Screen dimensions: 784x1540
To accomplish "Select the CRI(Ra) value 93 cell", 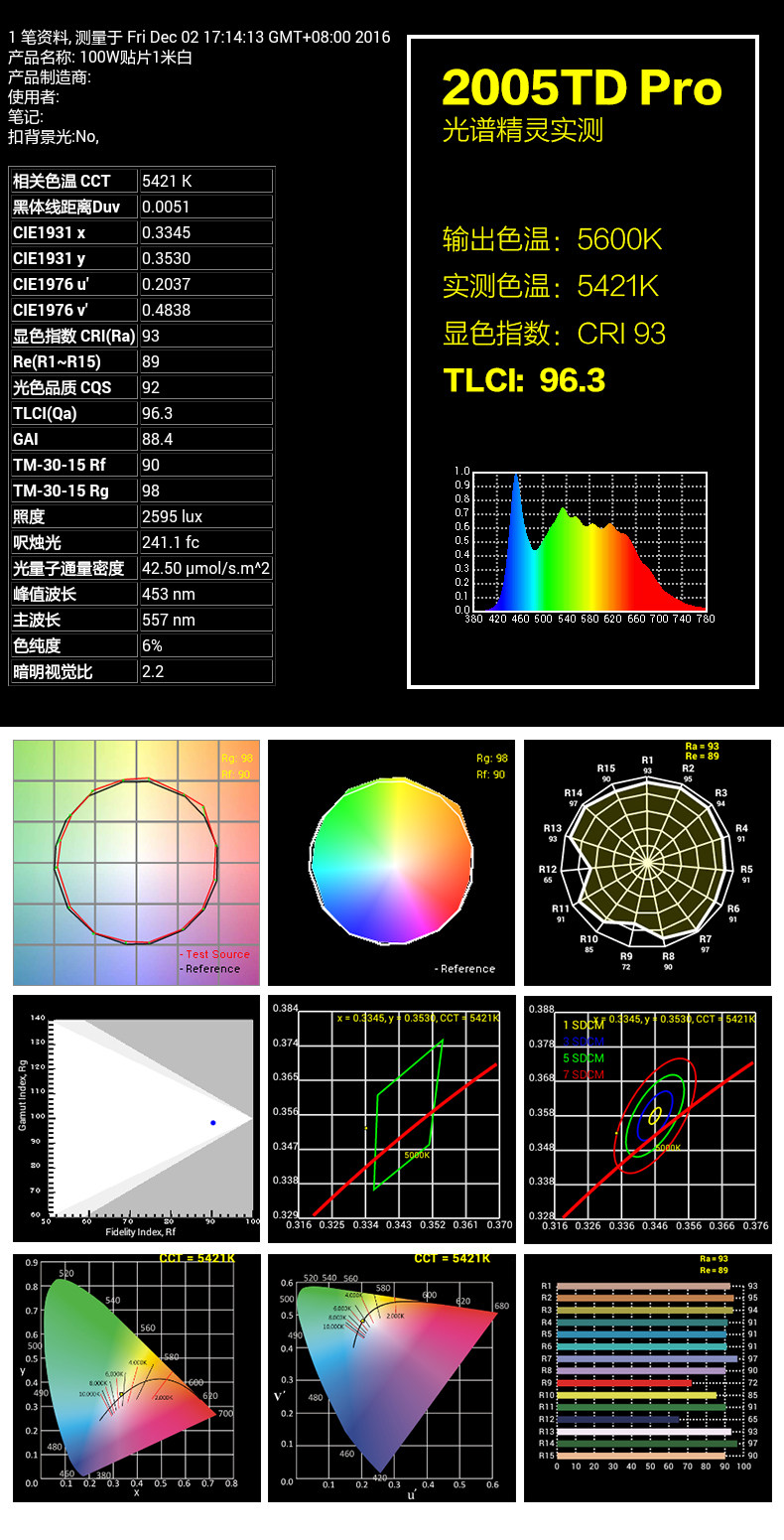I will (205, 336).
